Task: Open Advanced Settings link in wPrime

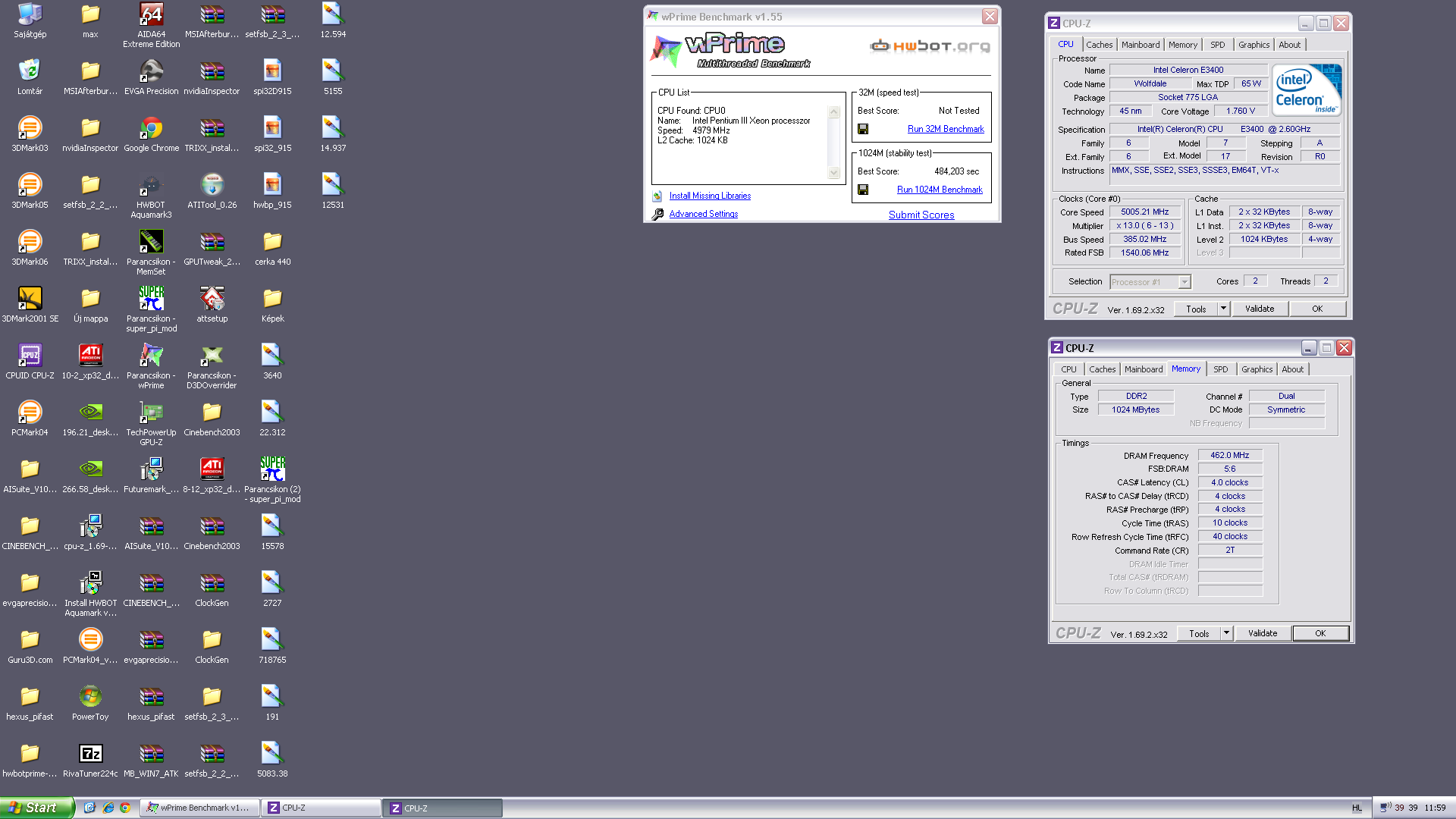Action: pyautogui.click(x=703, y=214)
